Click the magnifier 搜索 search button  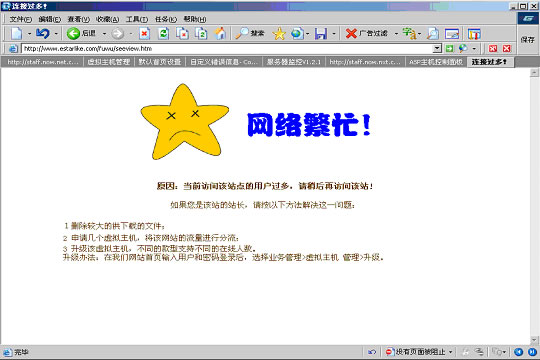[250, 33]
